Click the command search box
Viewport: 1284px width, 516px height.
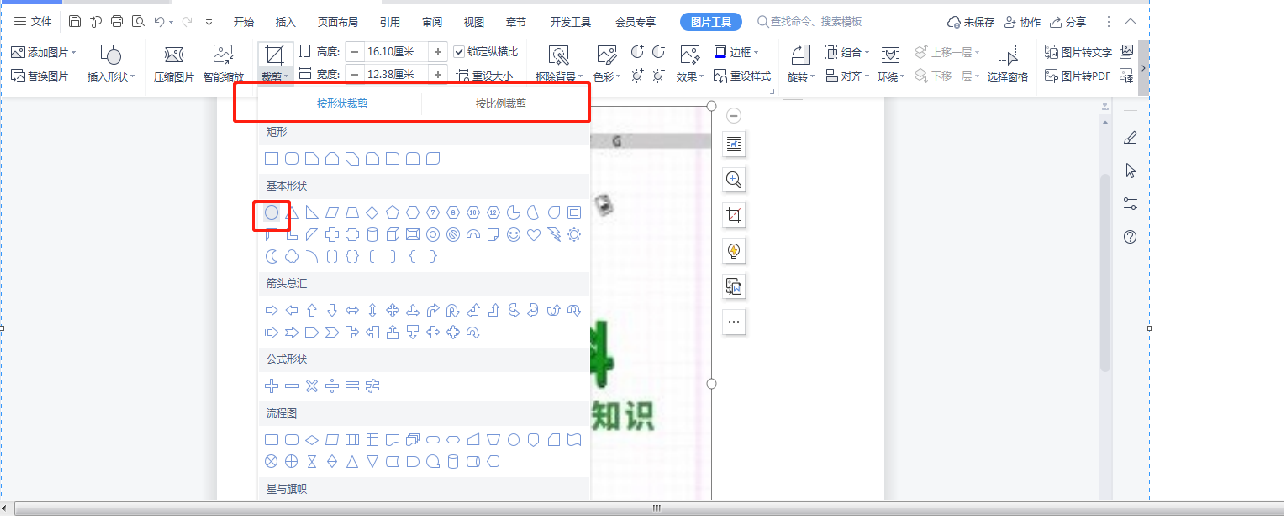tap(810, 21)
